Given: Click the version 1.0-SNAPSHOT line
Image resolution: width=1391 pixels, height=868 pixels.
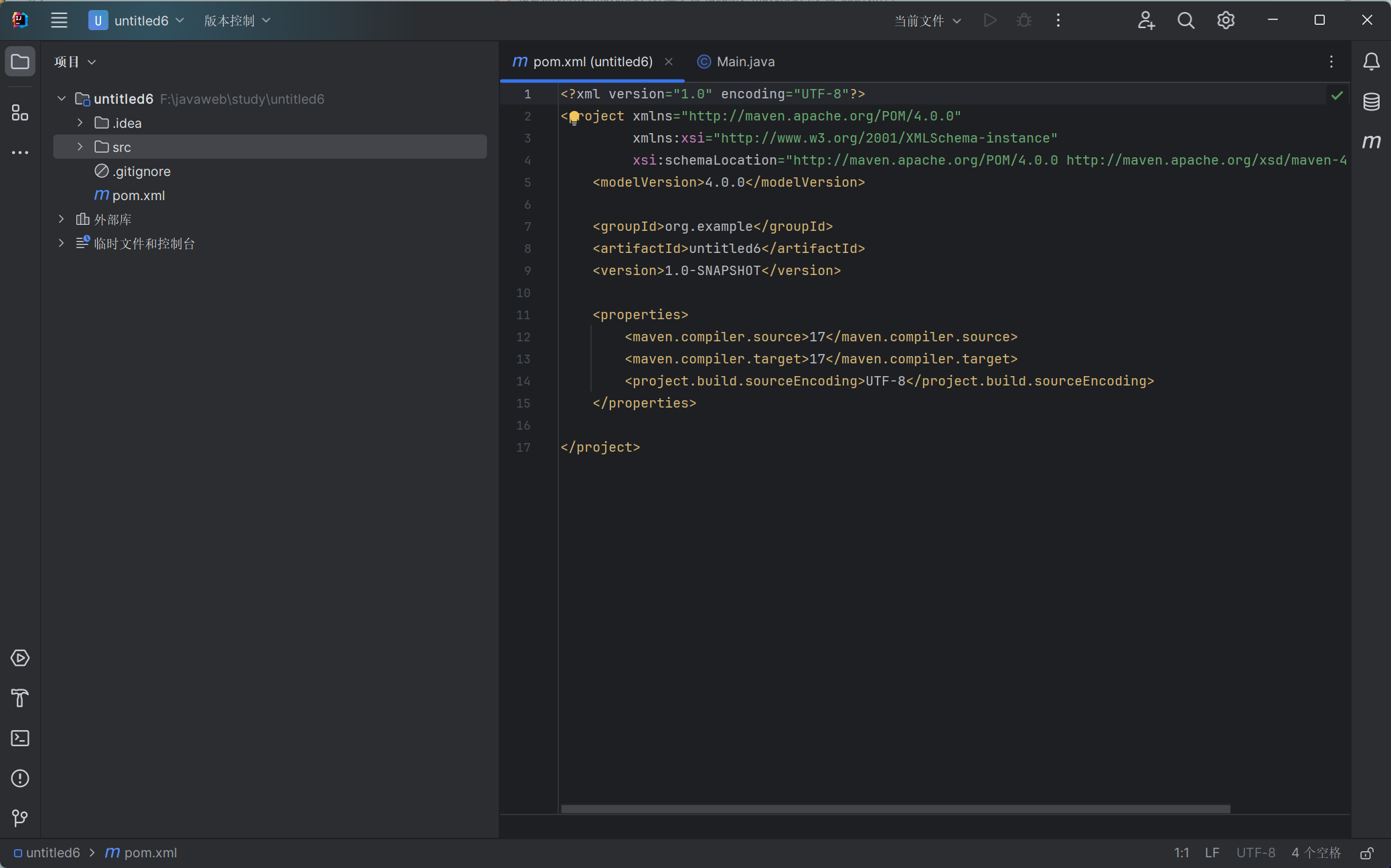Looking at the screenshot, I should coord(717,270).
